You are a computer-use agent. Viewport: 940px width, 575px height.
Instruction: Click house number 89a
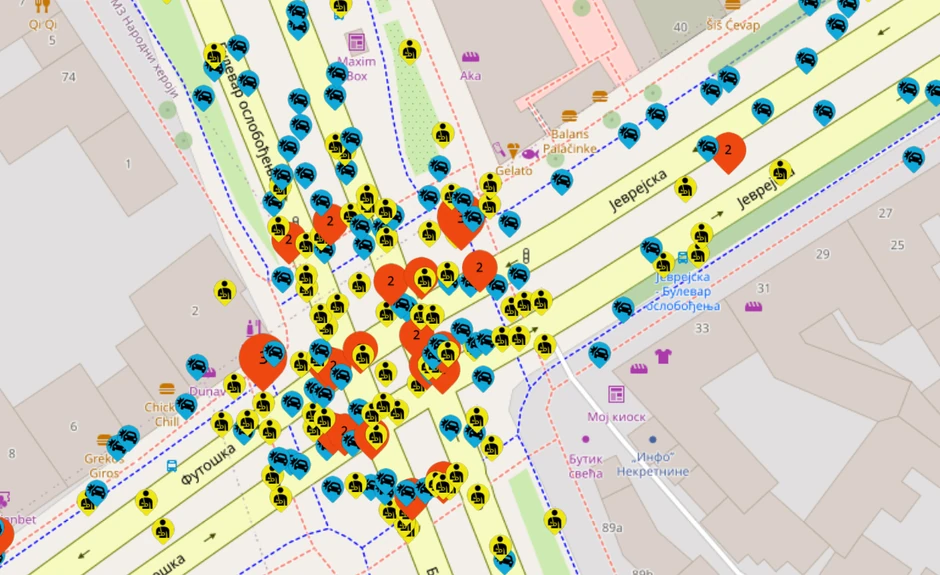[612, 528]
